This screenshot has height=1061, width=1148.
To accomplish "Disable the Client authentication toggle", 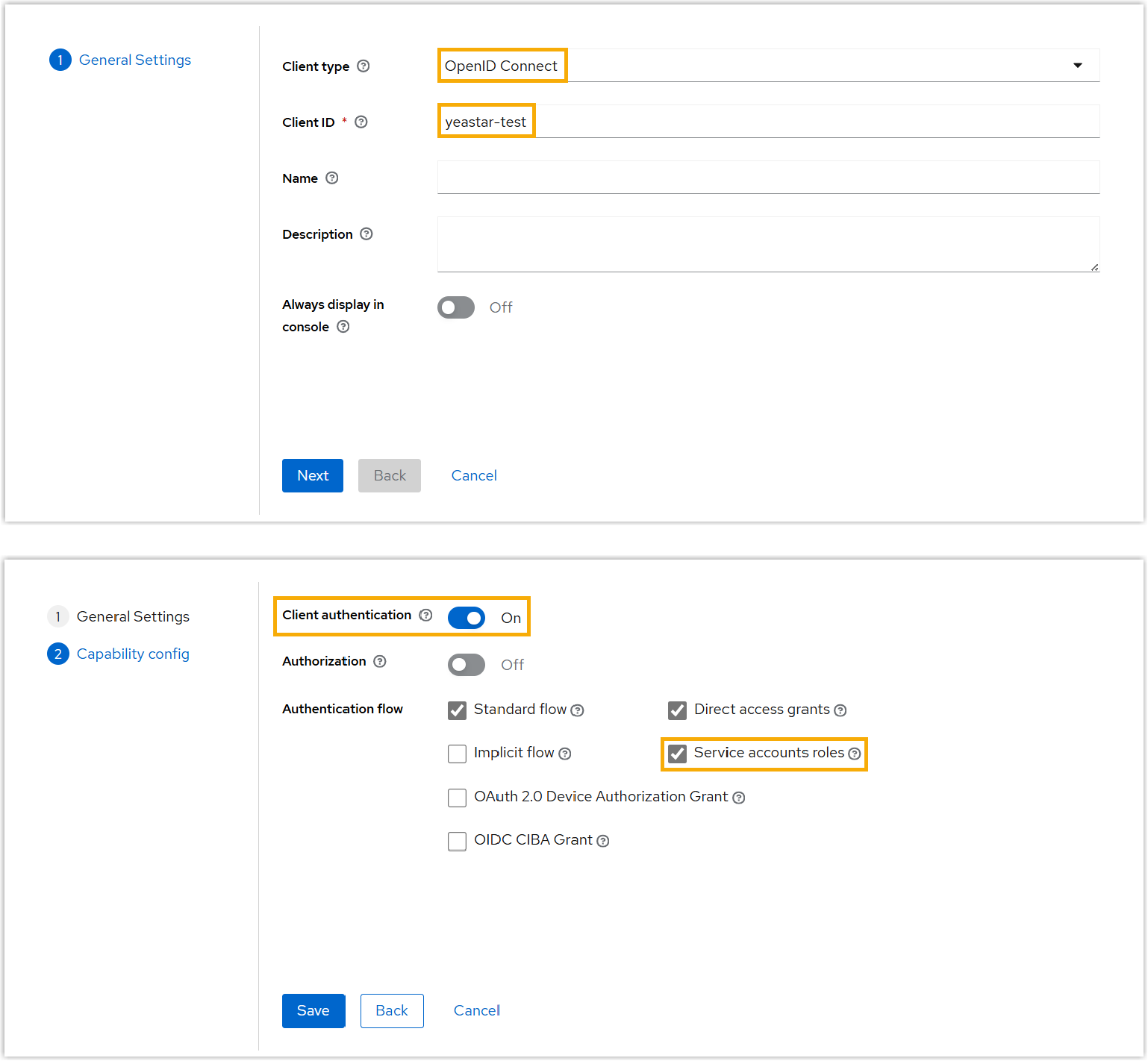I will click(467, 618).
